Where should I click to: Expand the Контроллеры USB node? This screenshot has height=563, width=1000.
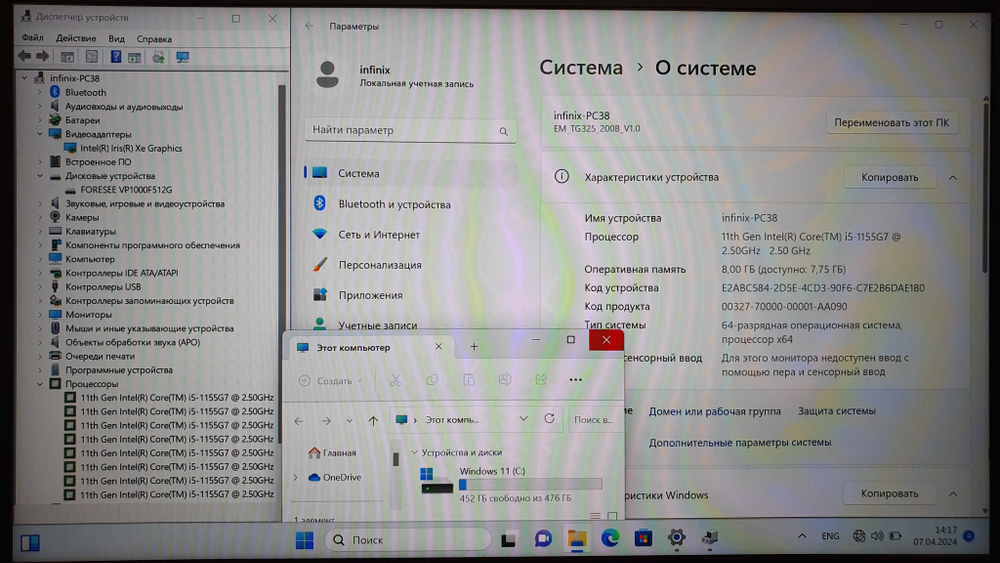tap(40, 287)
